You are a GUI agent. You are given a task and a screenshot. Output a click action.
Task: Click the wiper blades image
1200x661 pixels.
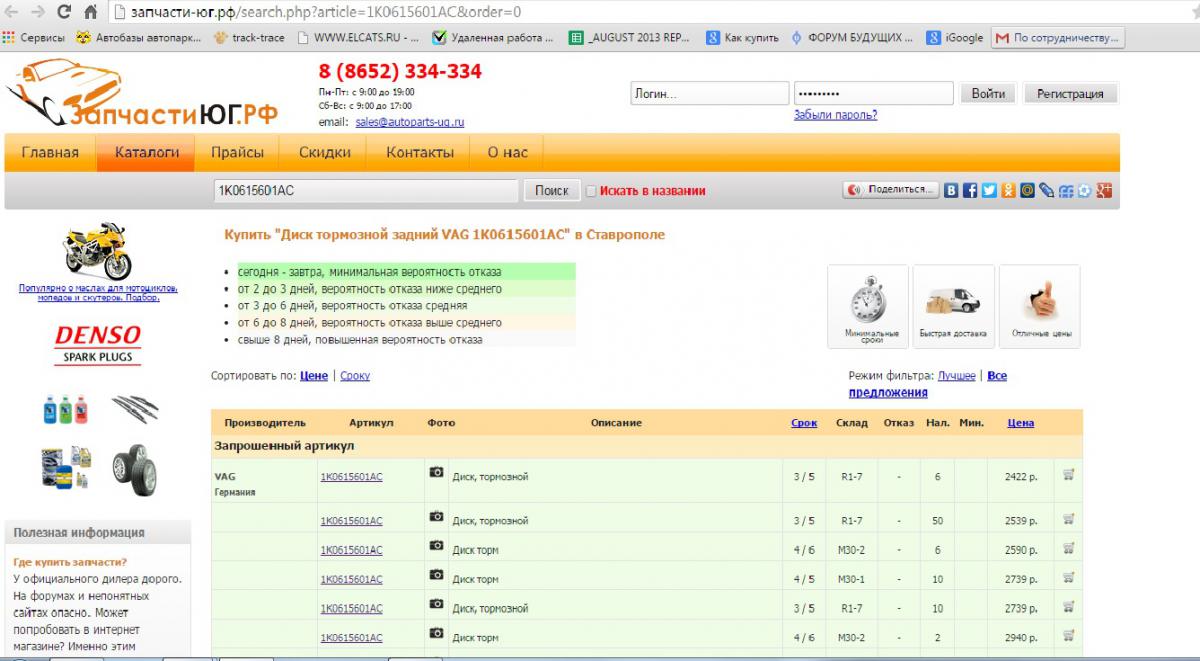pos(134,409)
